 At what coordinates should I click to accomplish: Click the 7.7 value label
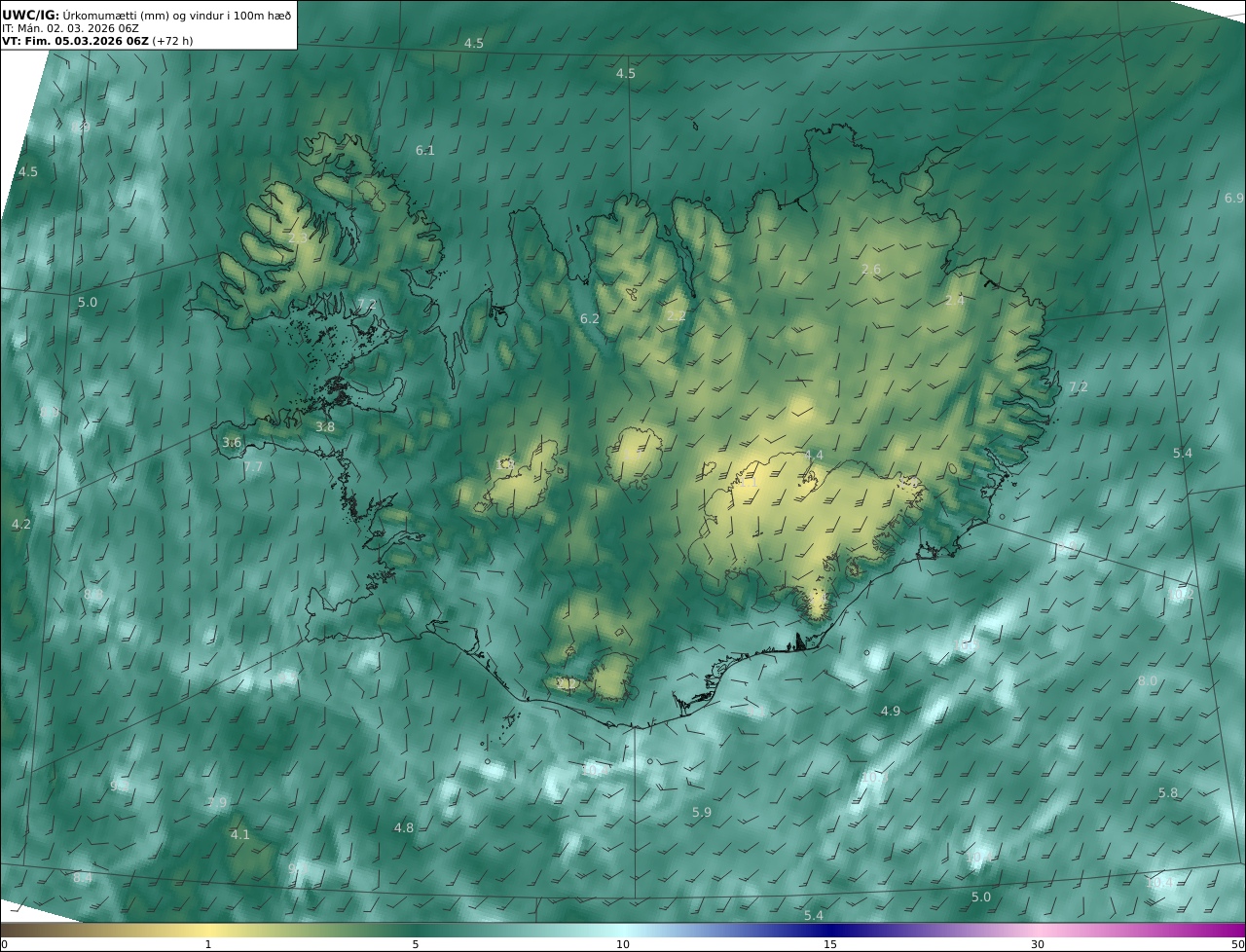click(253, 467)
